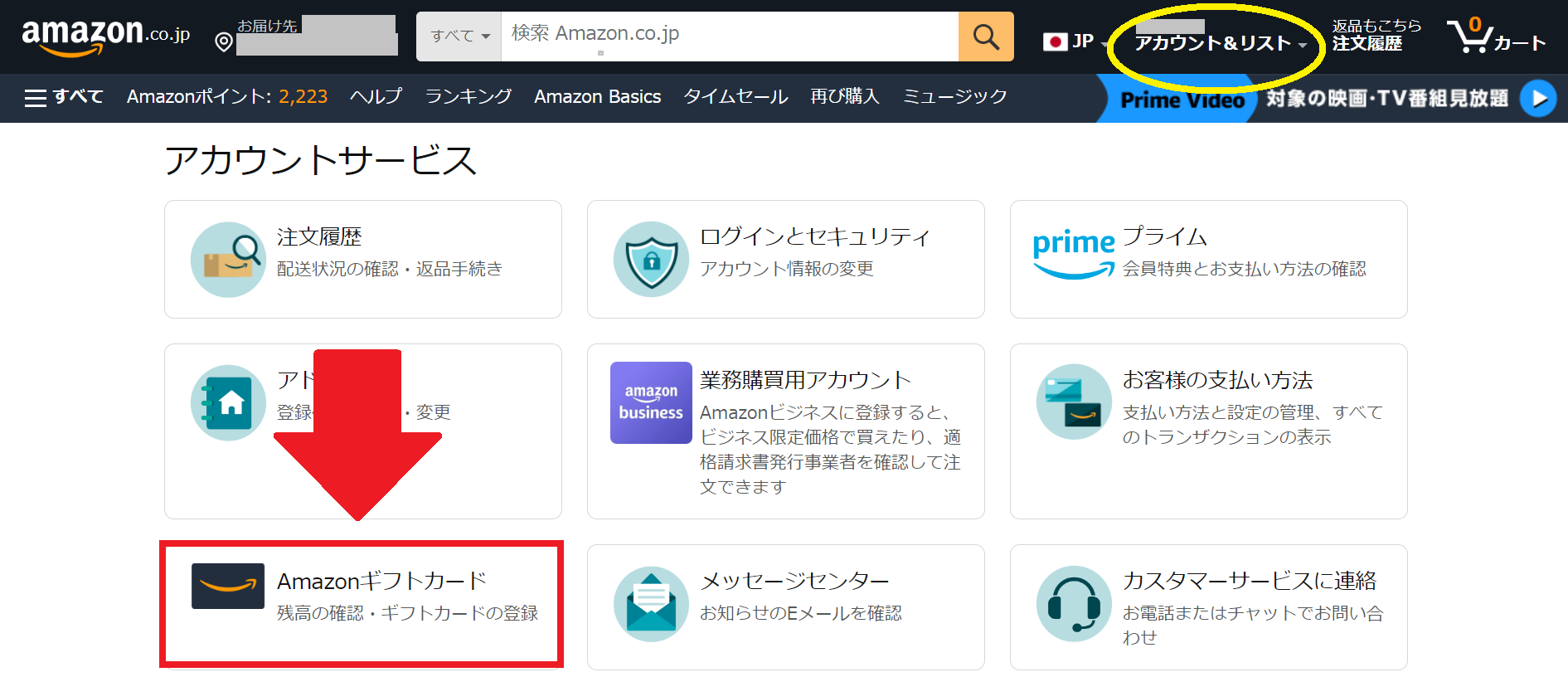
Task: Open Amazon Basics in navigation bar
Action: coord(597,97)
